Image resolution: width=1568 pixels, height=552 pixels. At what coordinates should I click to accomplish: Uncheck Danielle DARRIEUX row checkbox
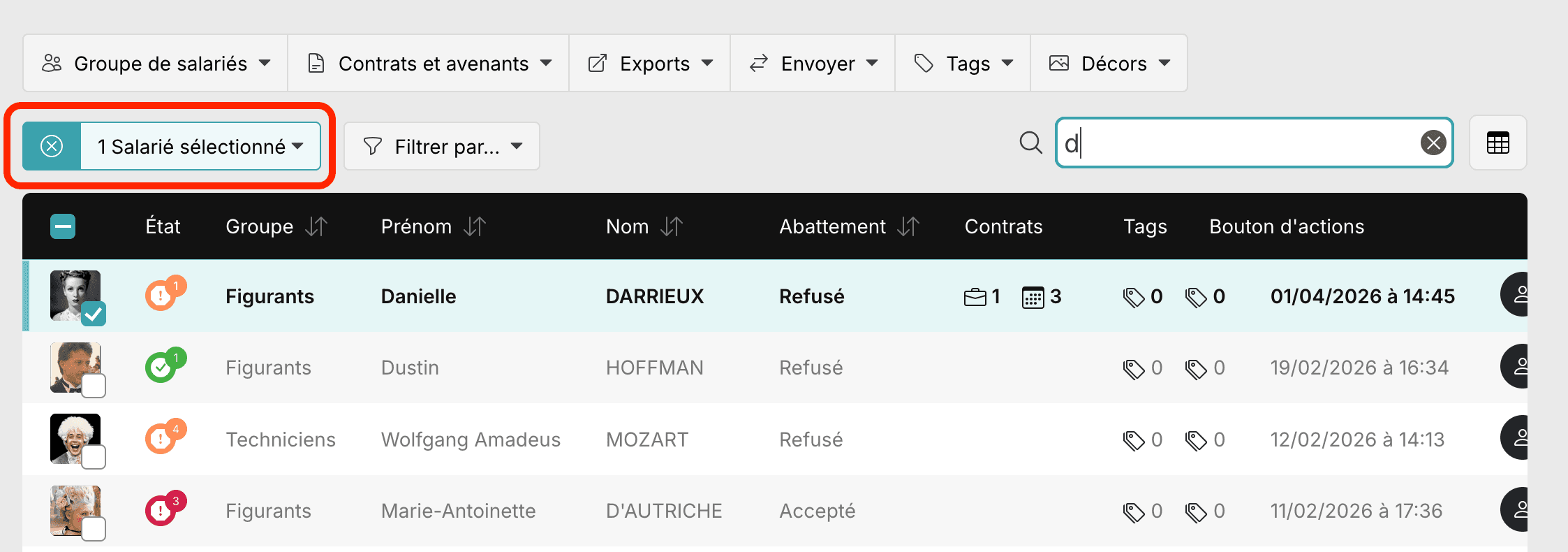point(94,314)
